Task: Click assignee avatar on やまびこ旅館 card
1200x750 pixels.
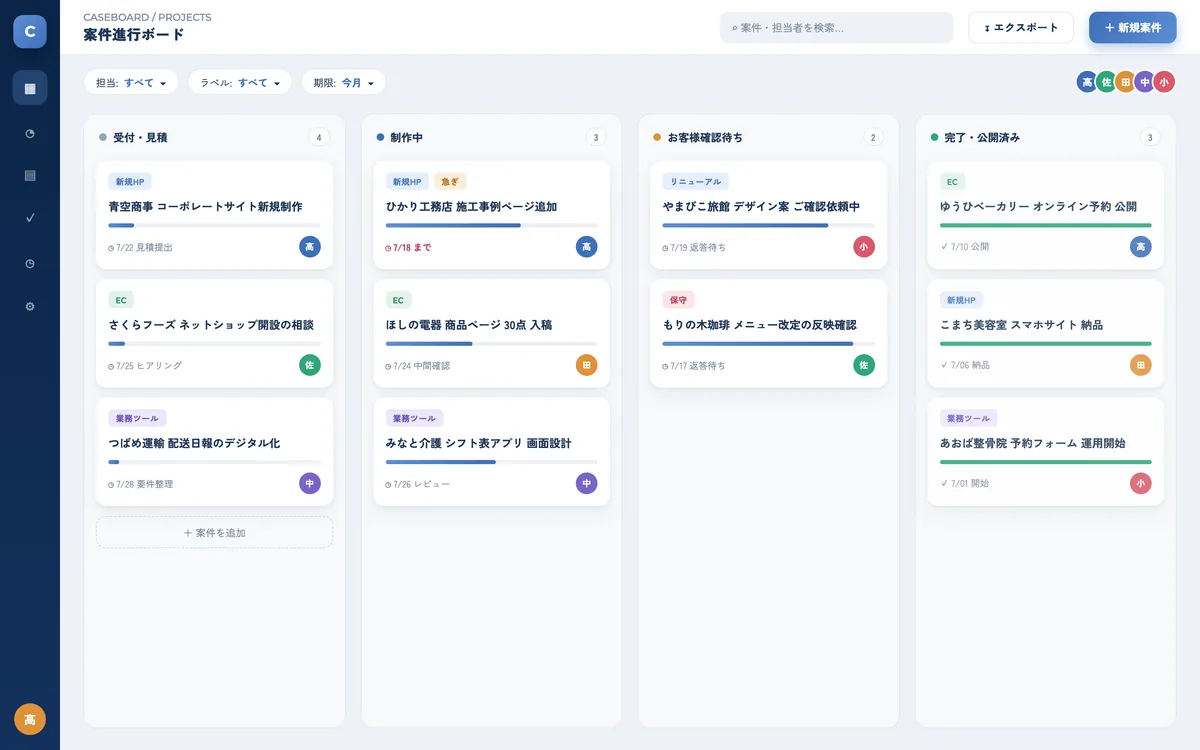Action: pos(864,247)
